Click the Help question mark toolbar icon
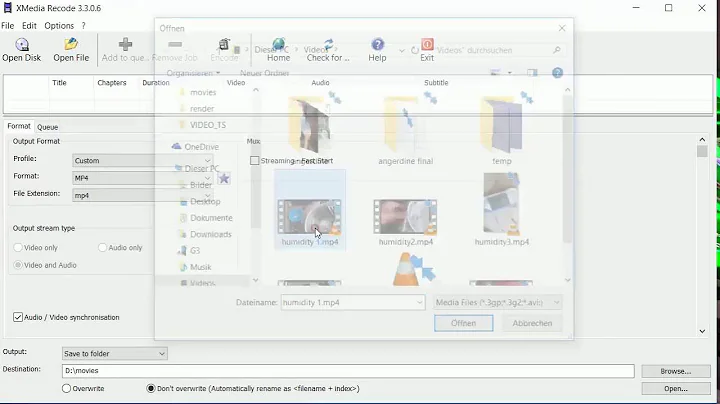The width and height of the screenshot is (720, 404). [x=377, y=45]
